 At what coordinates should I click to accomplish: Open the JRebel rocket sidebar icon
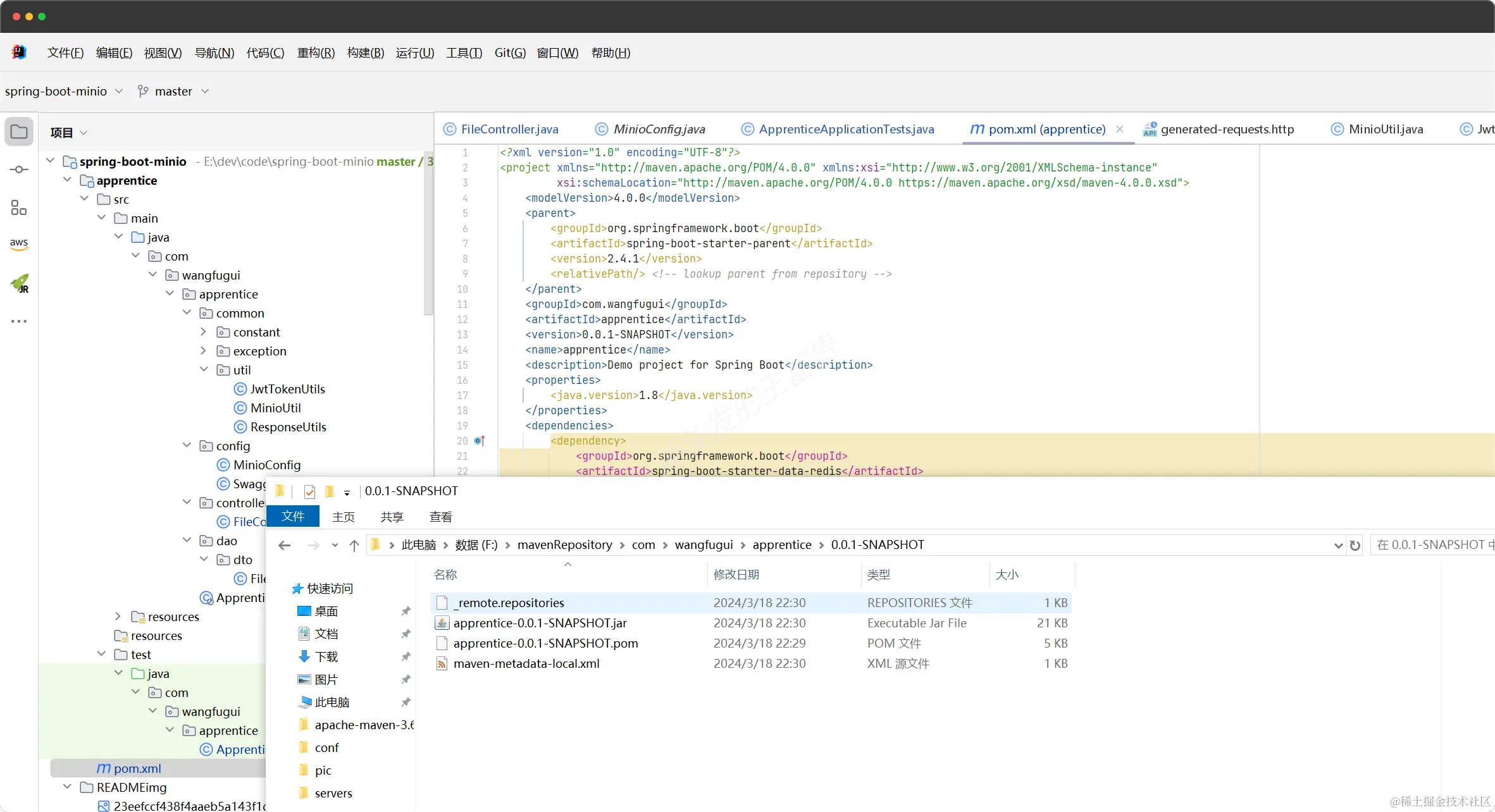[20, 283]
